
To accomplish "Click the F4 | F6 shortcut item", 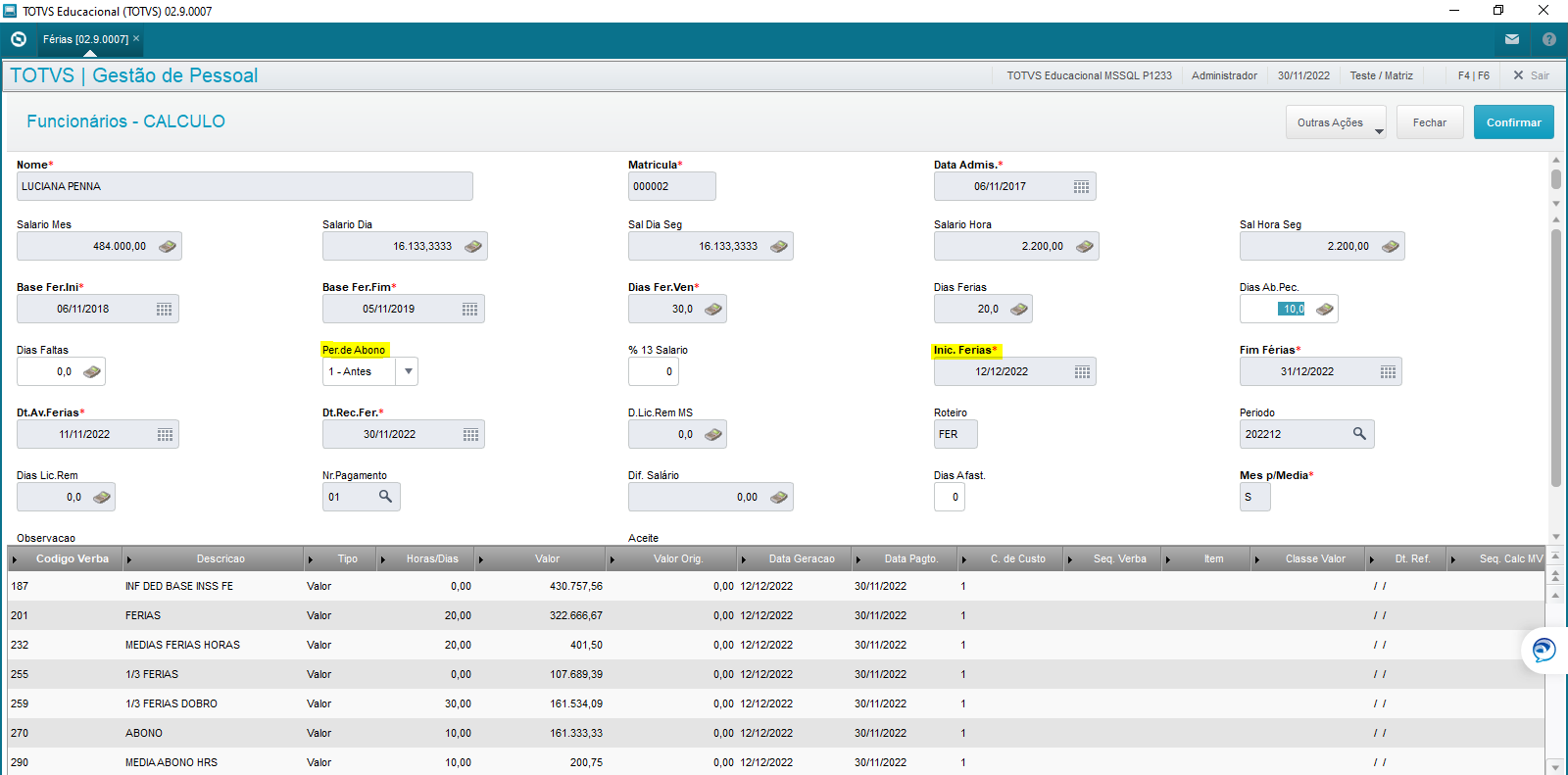I will (x=1473, y=75).
